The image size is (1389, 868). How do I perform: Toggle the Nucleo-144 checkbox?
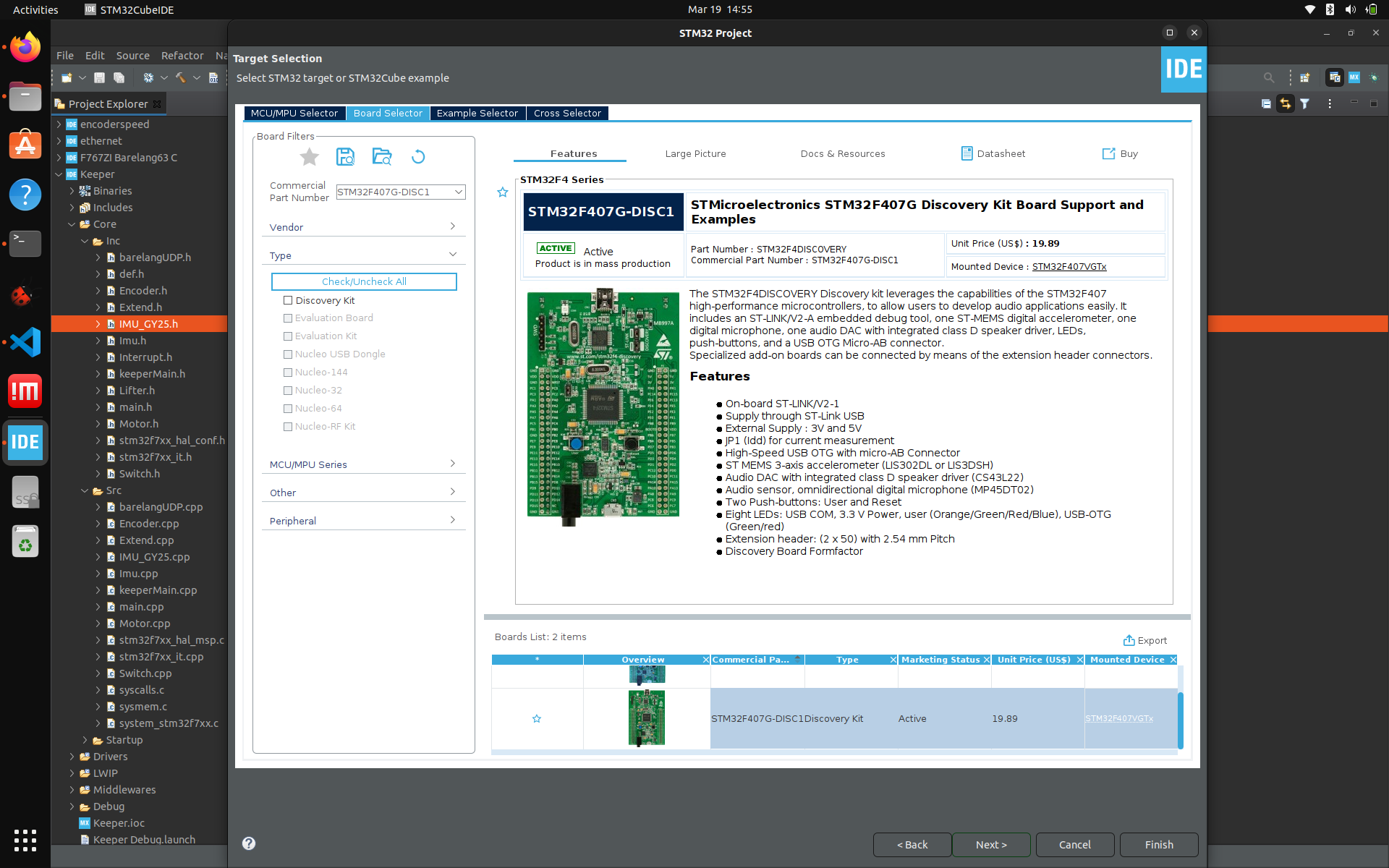(288, 373)
